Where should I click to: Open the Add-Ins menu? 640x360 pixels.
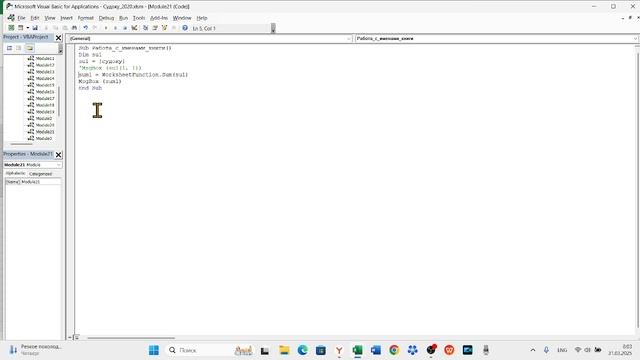coord(159,18)
